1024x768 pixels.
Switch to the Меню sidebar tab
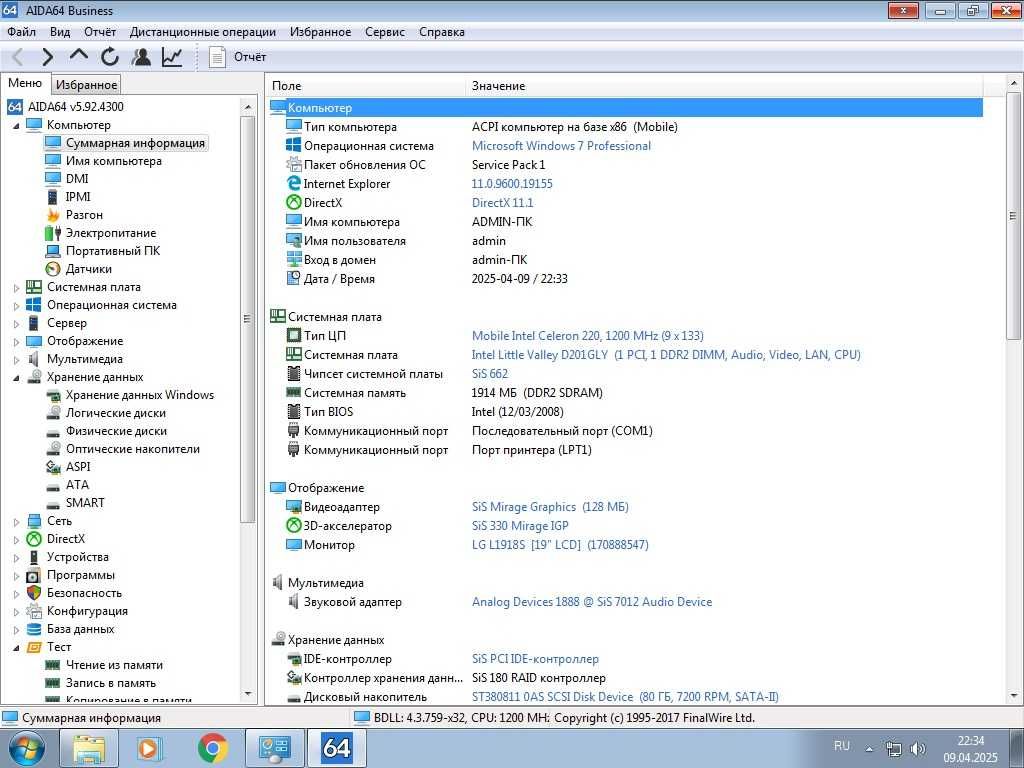pyautogui.click(x=25, y=83)
